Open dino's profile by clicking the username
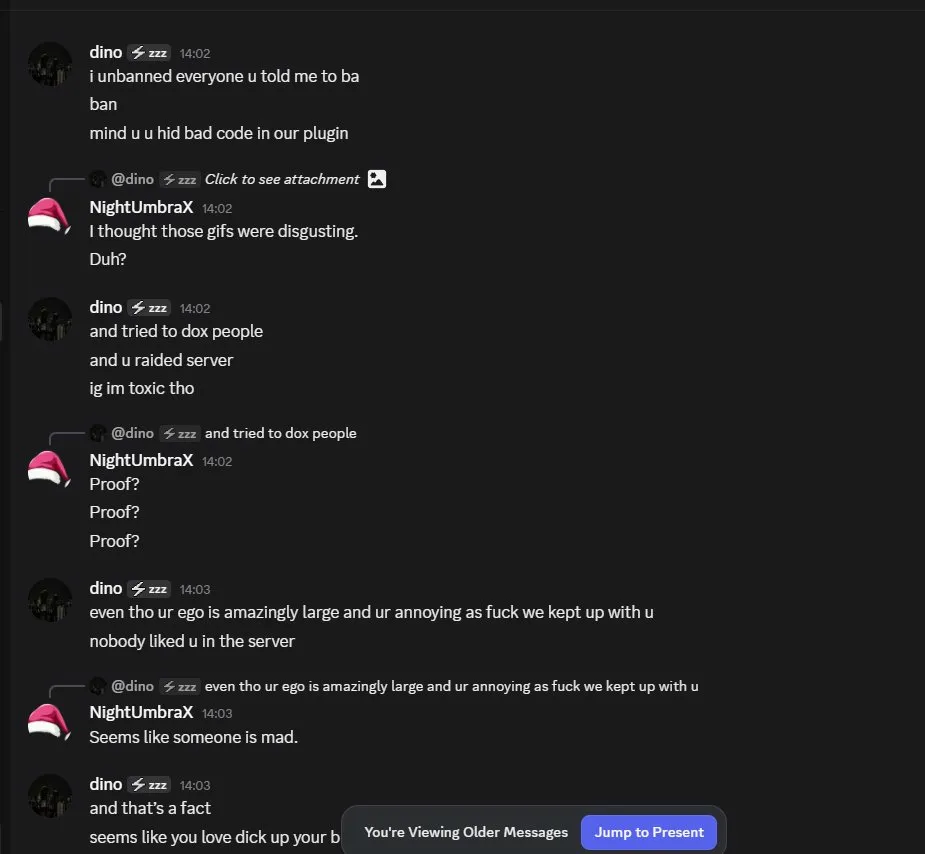 coord(105,52)
